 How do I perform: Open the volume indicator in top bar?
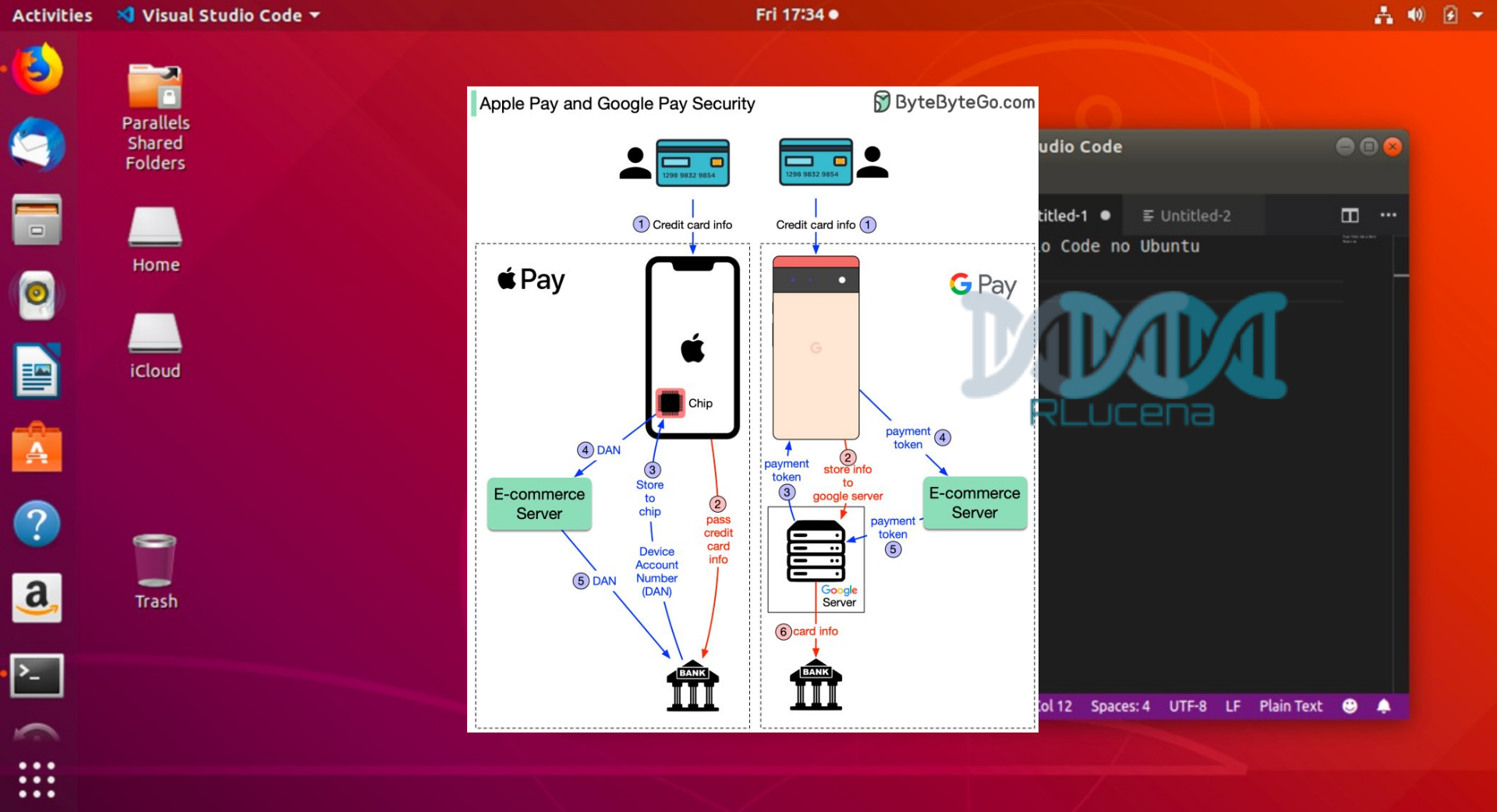(x=1417, y=15)
